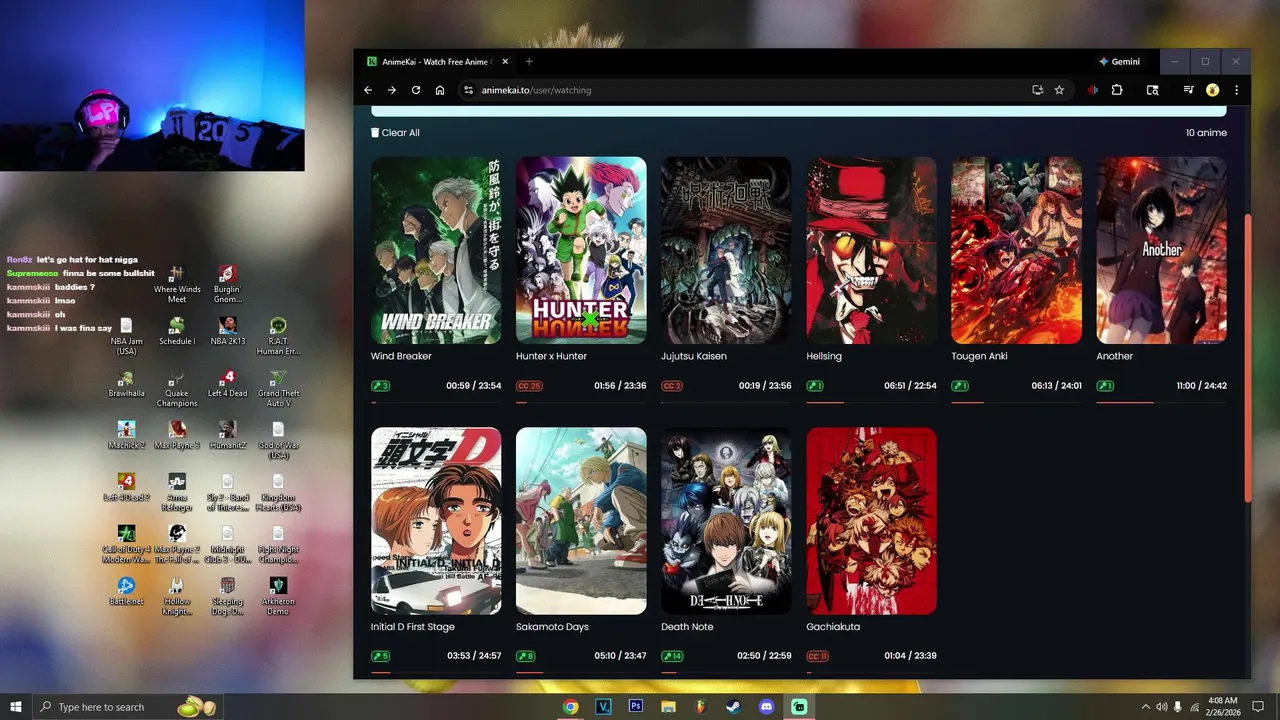Select Sleeping Dogs desktop shortcut
This screenshot has width=1280, height=720.
228,597
